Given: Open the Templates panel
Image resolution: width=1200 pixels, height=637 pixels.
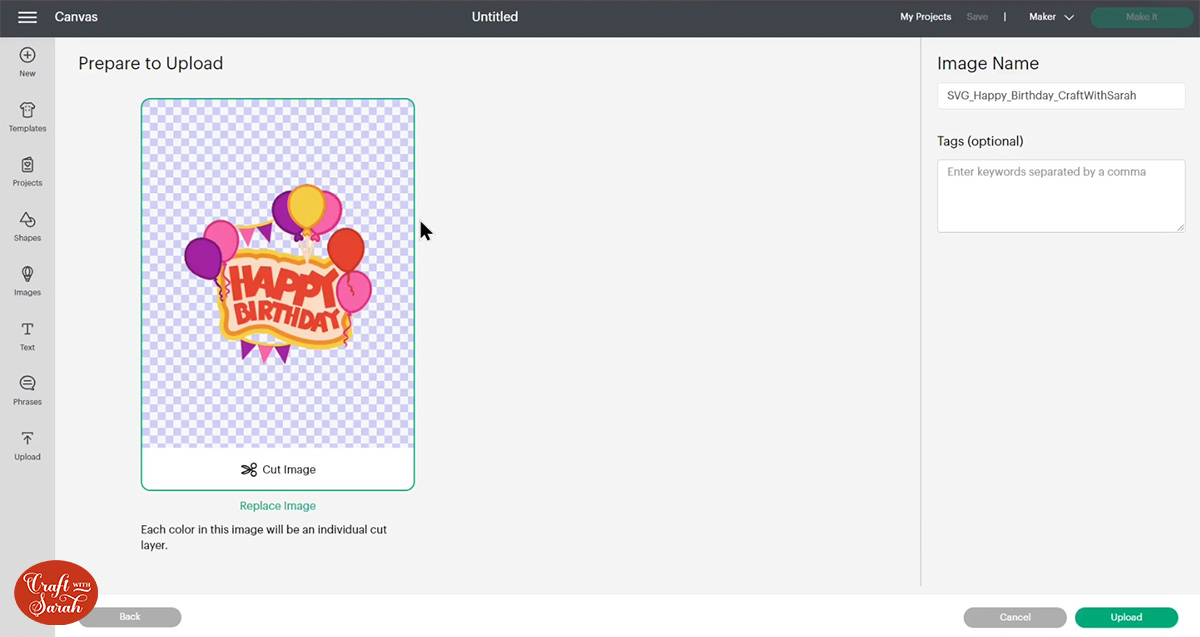Looking at the screenshot, I should pyautogui.click(x=27, y=115).
